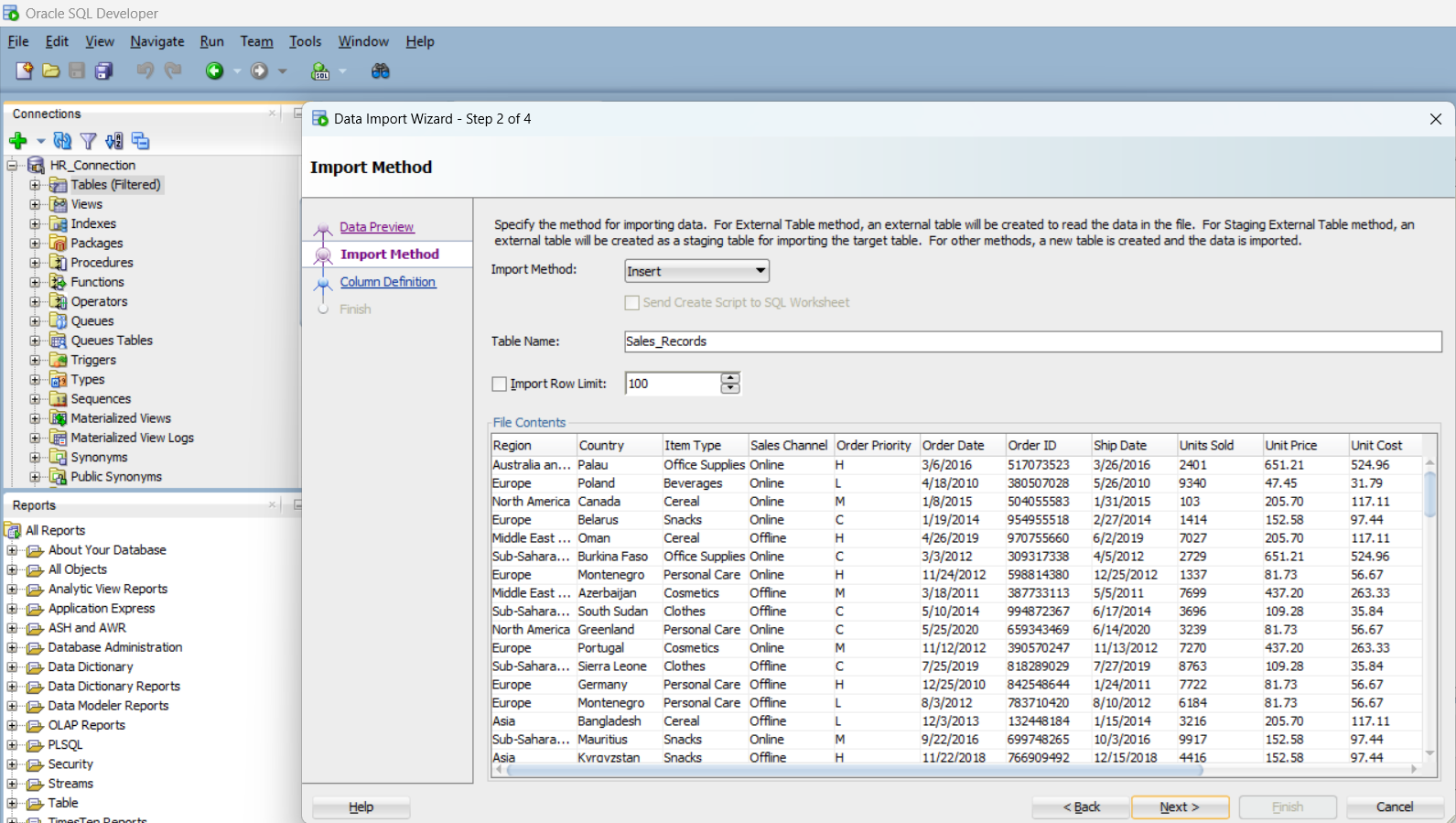This screenshot has height=823, width=1456.
Task: Click the Collapse All icon in Connections
Action: (x=140, y=140)
